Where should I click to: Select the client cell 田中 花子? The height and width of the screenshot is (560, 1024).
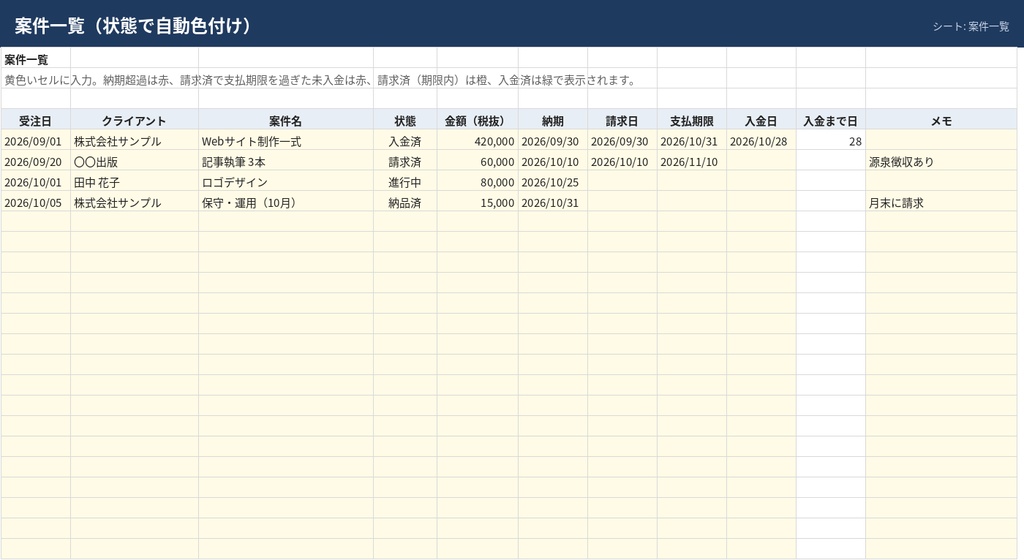pyautogui.click(x=134, y=182)
